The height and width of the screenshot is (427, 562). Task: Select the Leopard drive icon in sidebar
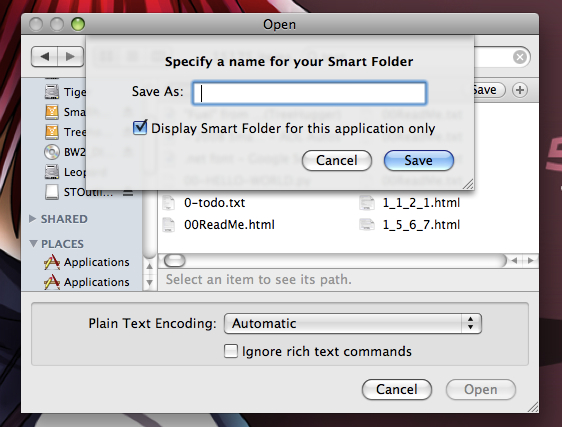pyautogui.click(x=52, y=172)
